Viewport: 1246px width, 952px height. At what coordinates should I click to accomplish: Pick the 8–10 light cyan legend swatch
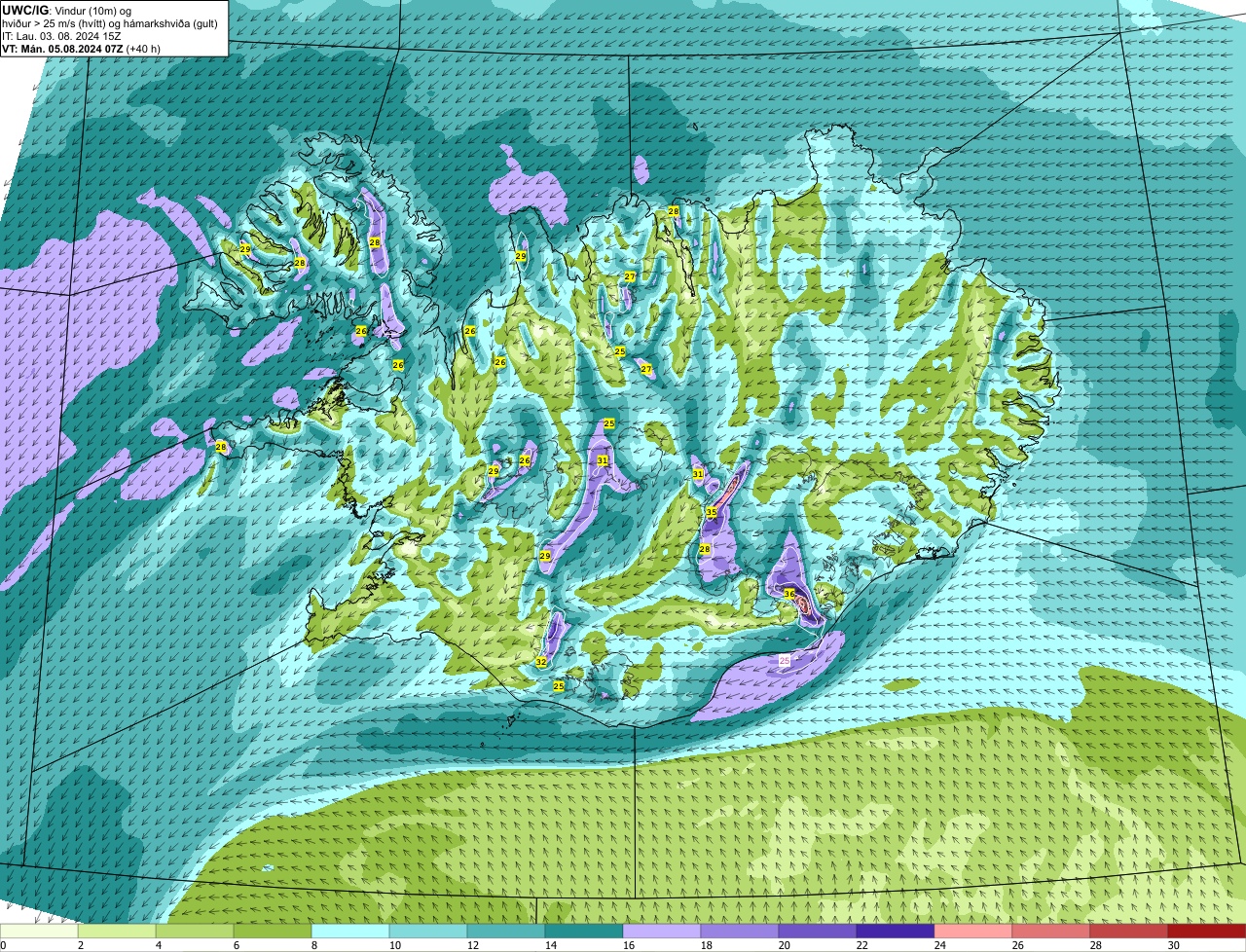coord(350,932)
